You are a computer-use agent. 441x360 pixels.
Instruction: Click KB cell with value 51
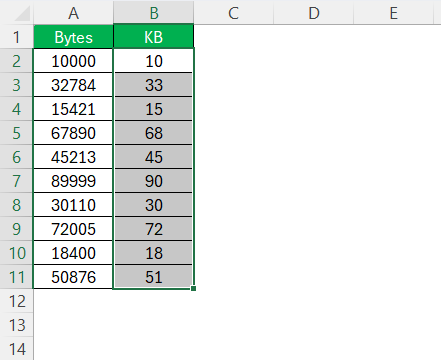click(x=154, y=277)
